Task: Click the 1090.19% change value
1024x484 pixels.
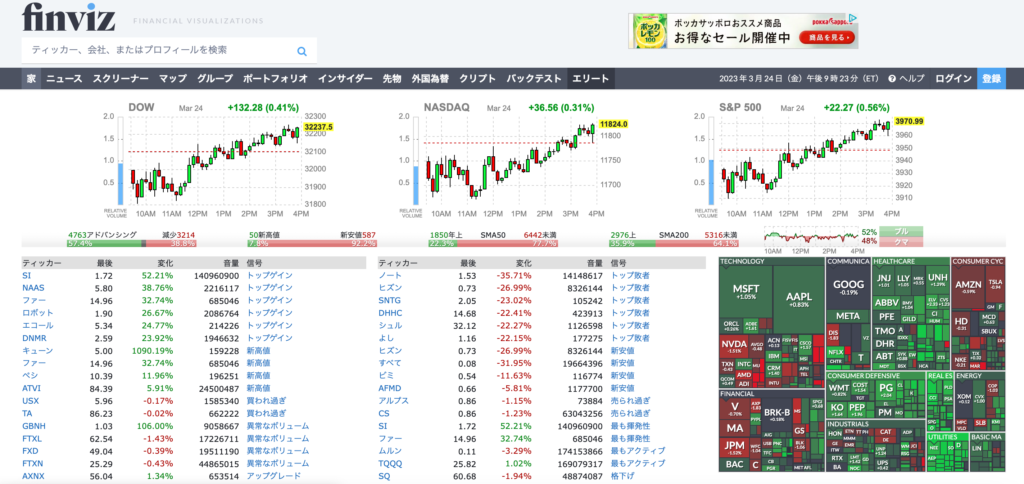Action: [x=152, y=351]
